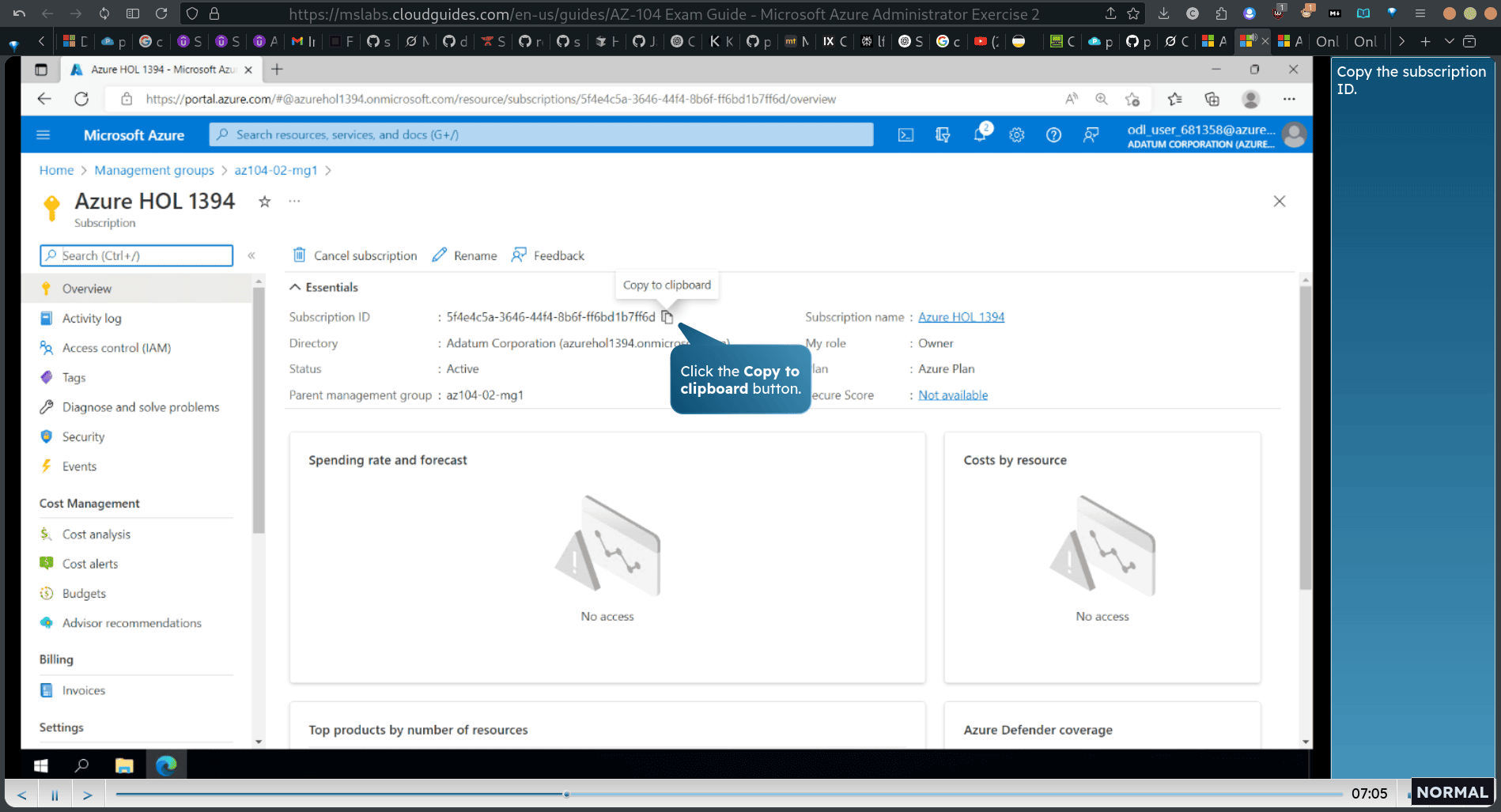
Task: Click Rename in the command bar
Action: coord(465,255)
